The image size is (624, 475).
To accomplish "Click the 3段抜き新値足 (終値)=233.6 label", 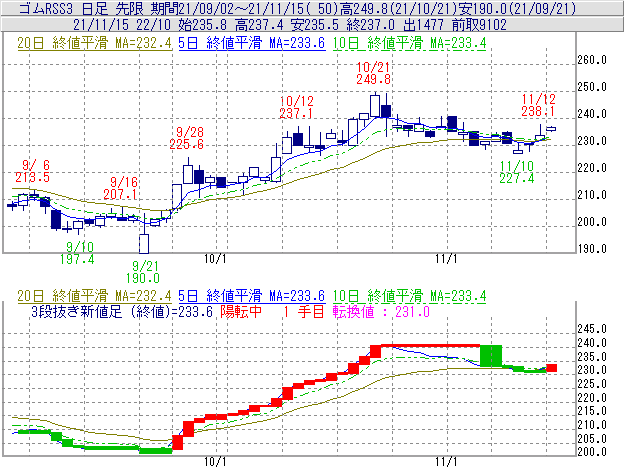I will tap(122, 311).
